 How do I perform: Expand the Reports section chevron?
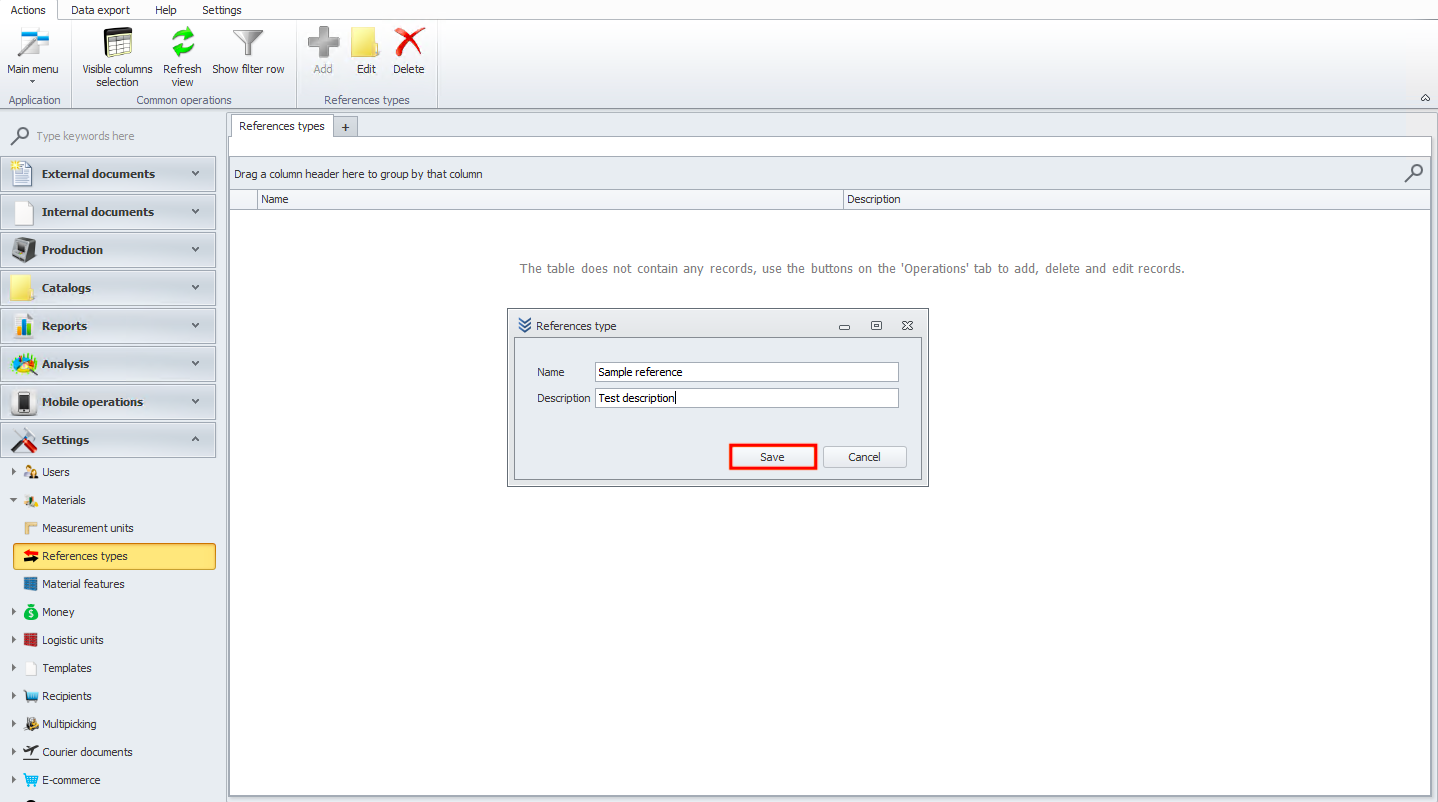click(195, 325)
